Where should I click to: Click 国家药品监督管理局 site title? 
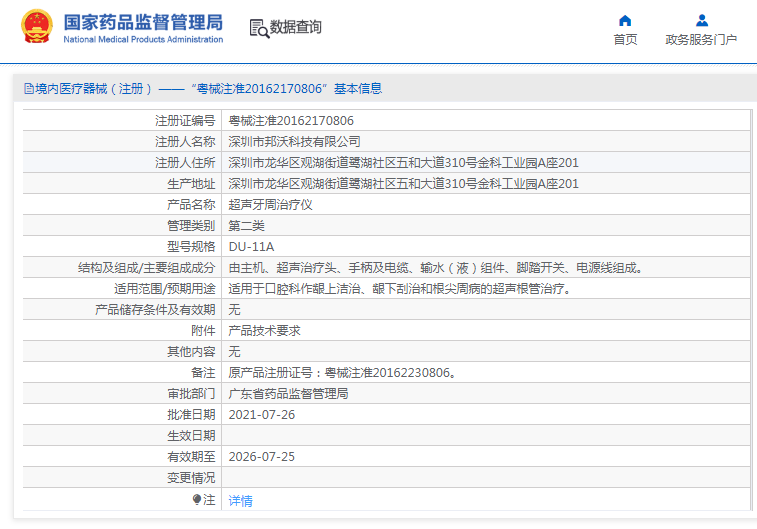143,22
